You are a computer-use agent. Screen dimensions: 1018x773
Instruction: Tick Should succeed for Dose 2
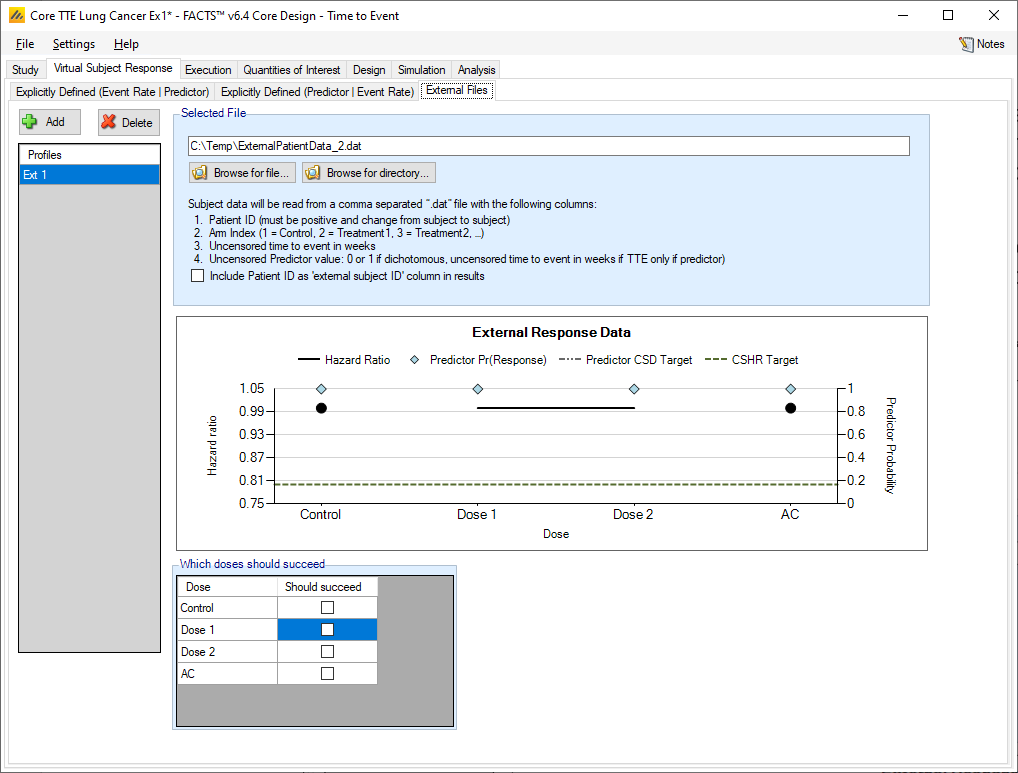pos(327,652)
